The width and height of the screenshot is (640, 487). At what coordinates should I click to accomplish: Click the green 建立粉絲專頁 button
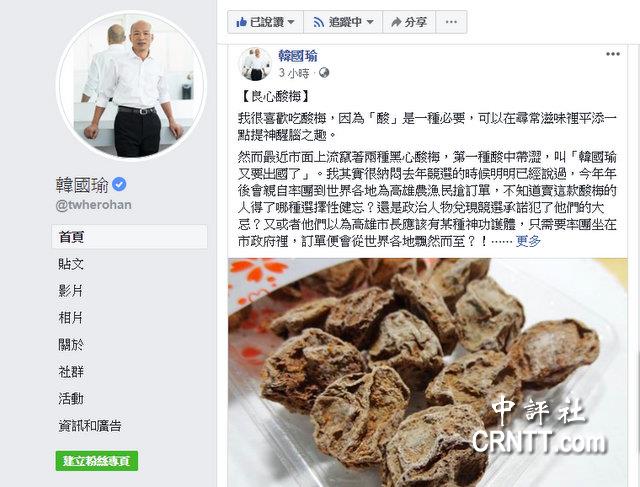(97, 461)
